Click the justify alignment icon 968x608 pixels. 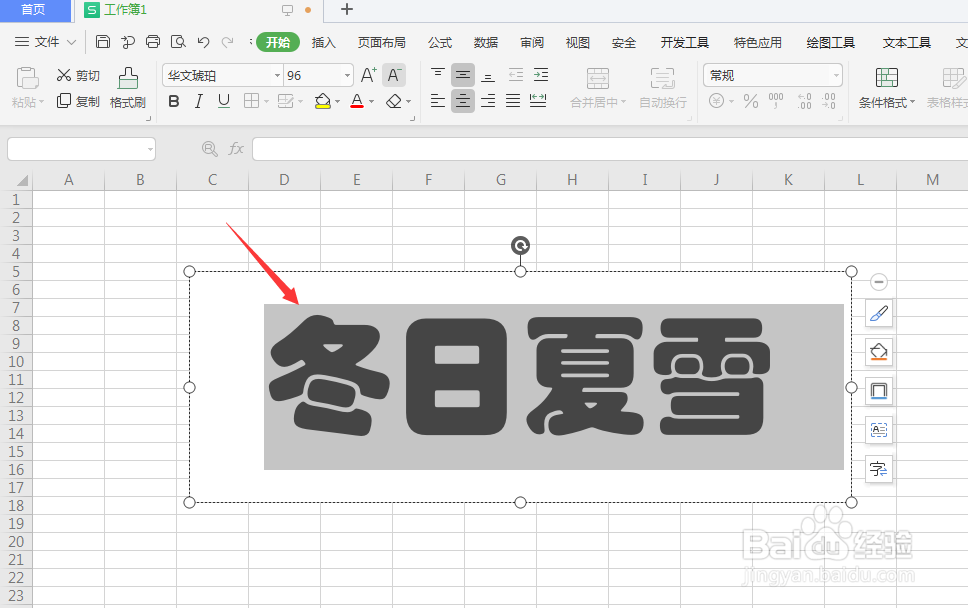pyautogui.click(x=513, y=101)
